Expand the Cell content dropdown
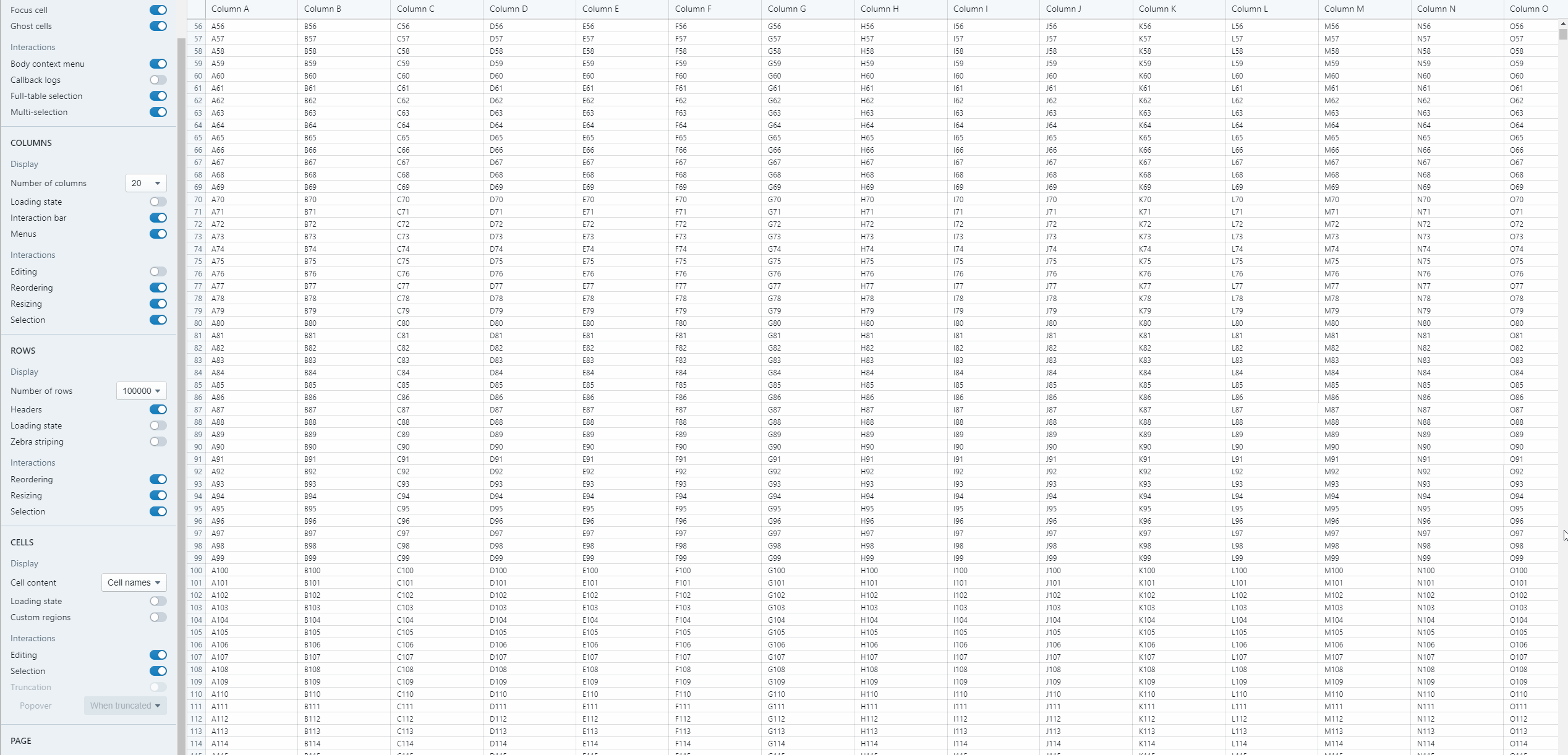Viewport: 1568px width, 755px height. 134,582
